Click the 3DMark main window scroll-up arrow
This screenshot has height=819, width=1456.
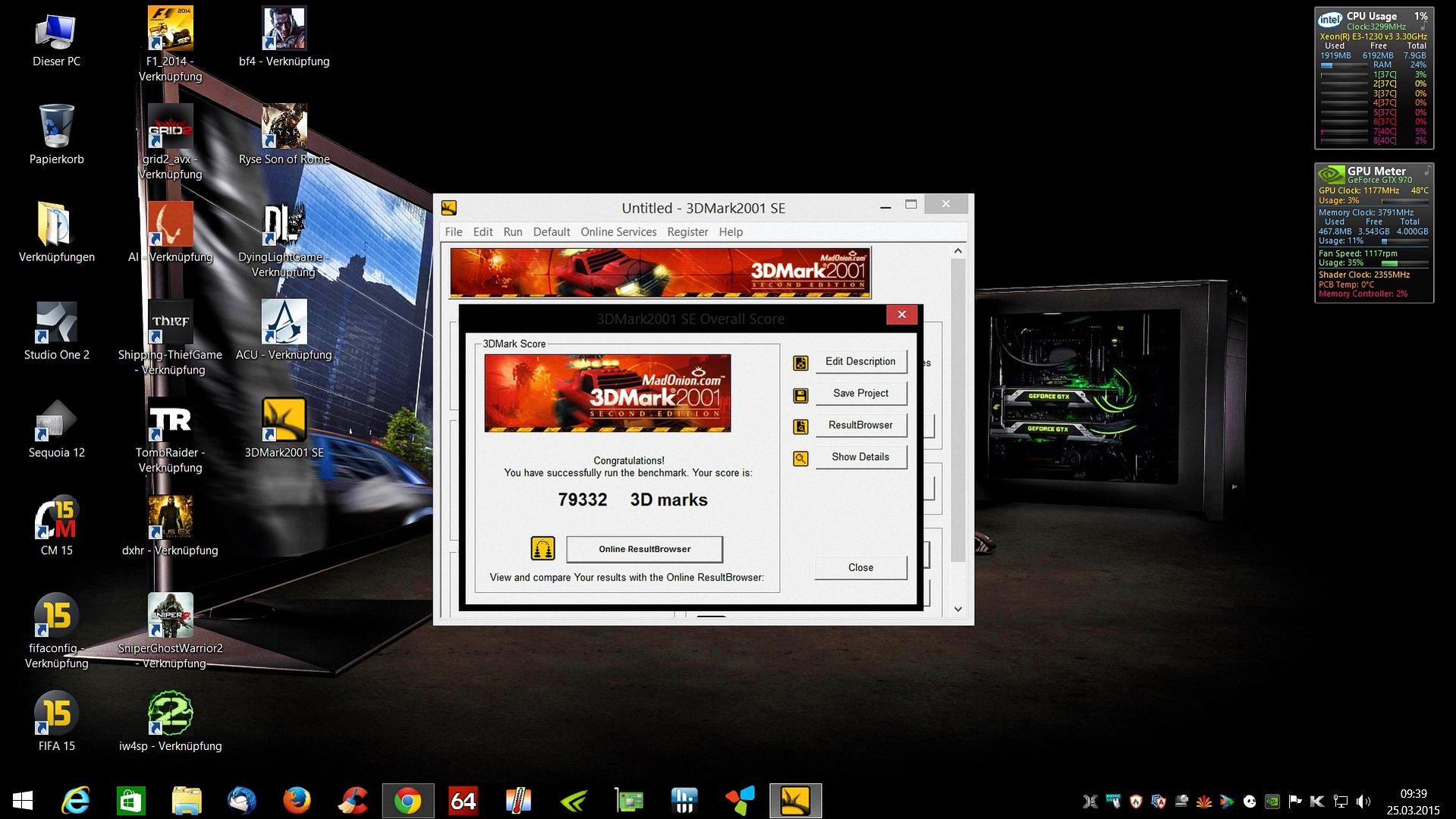(958, 251)
